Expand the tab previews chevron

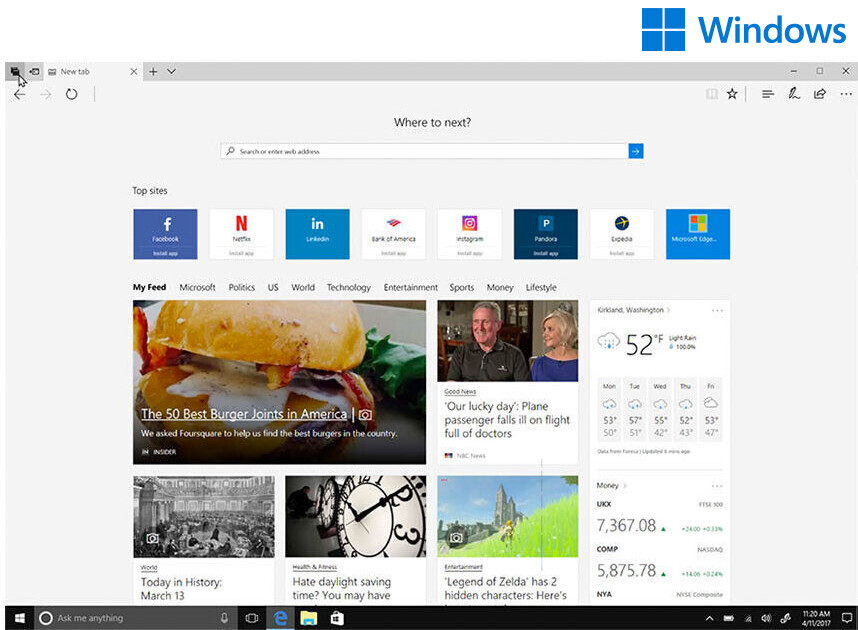(x=171, y=71)
